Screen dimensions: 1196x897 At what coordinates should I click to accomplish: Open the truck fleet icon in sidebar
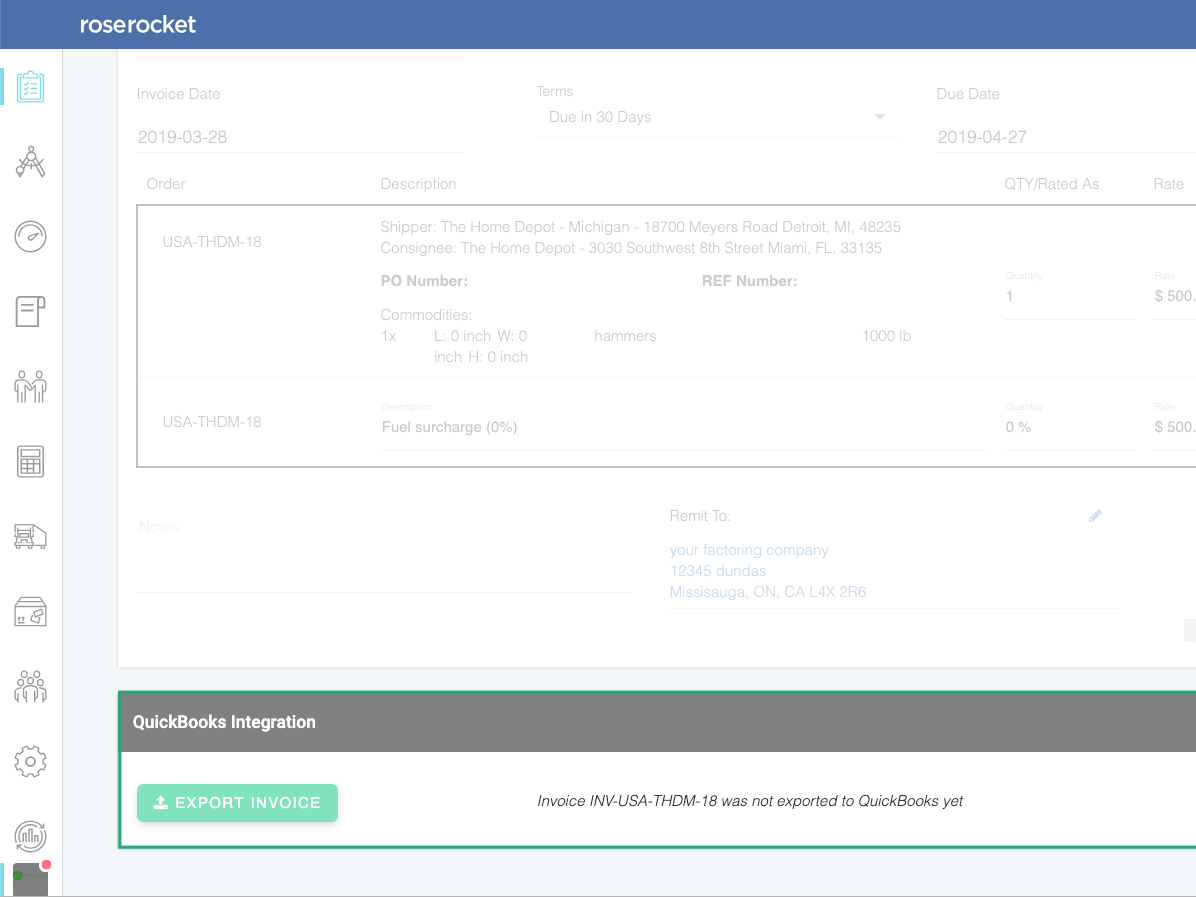click(31, 536)
